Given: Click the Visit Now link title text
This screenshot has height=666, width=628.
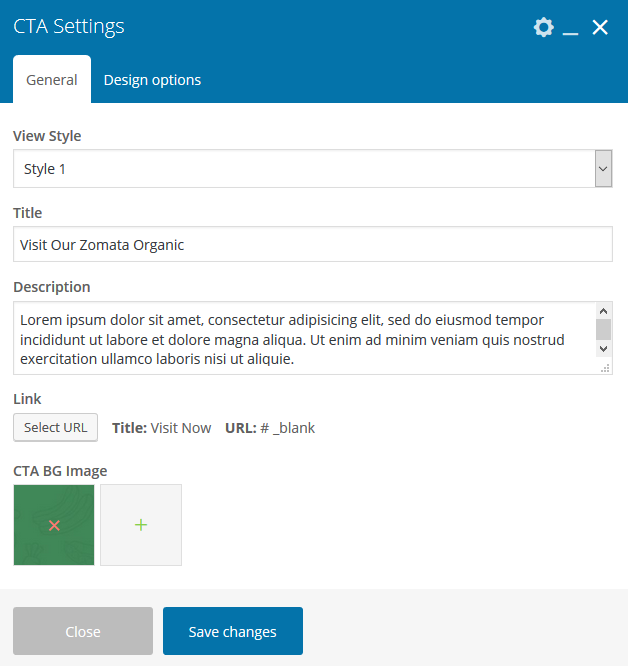Looking at the screenshot, I should point(181,428).
